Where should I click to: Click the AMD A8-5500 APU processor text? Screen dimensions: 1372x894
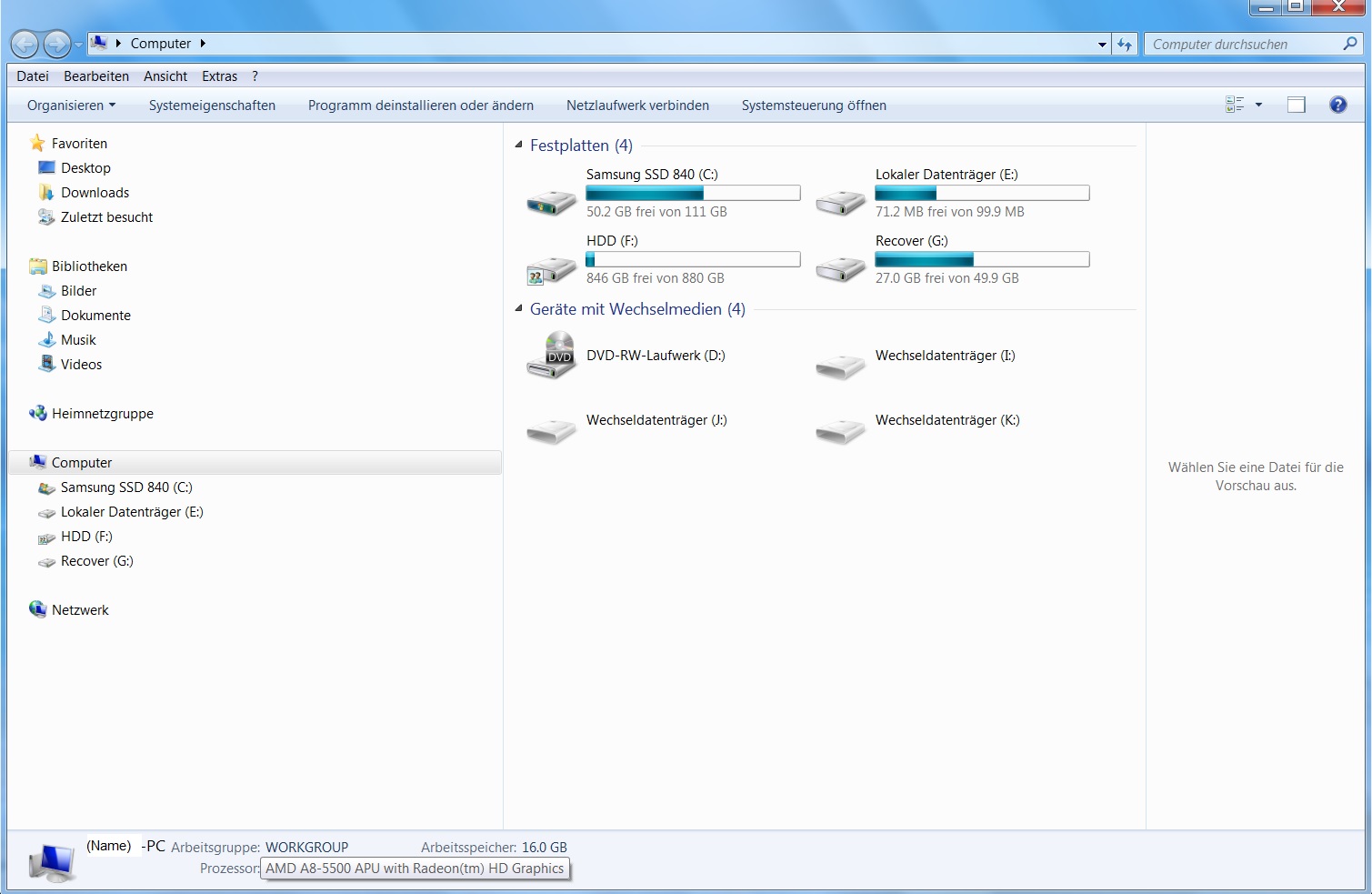coord(415,869)
